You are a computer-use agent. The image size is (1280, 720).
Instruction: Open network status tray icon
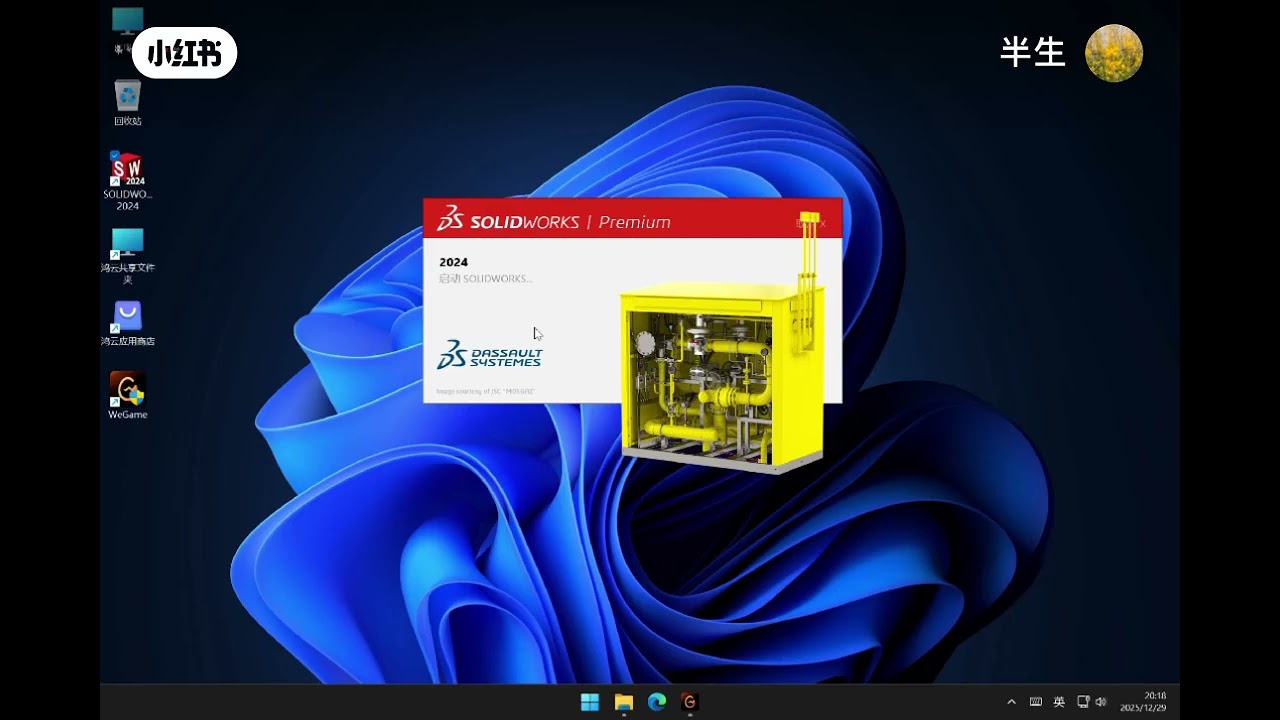(1083, 702)
